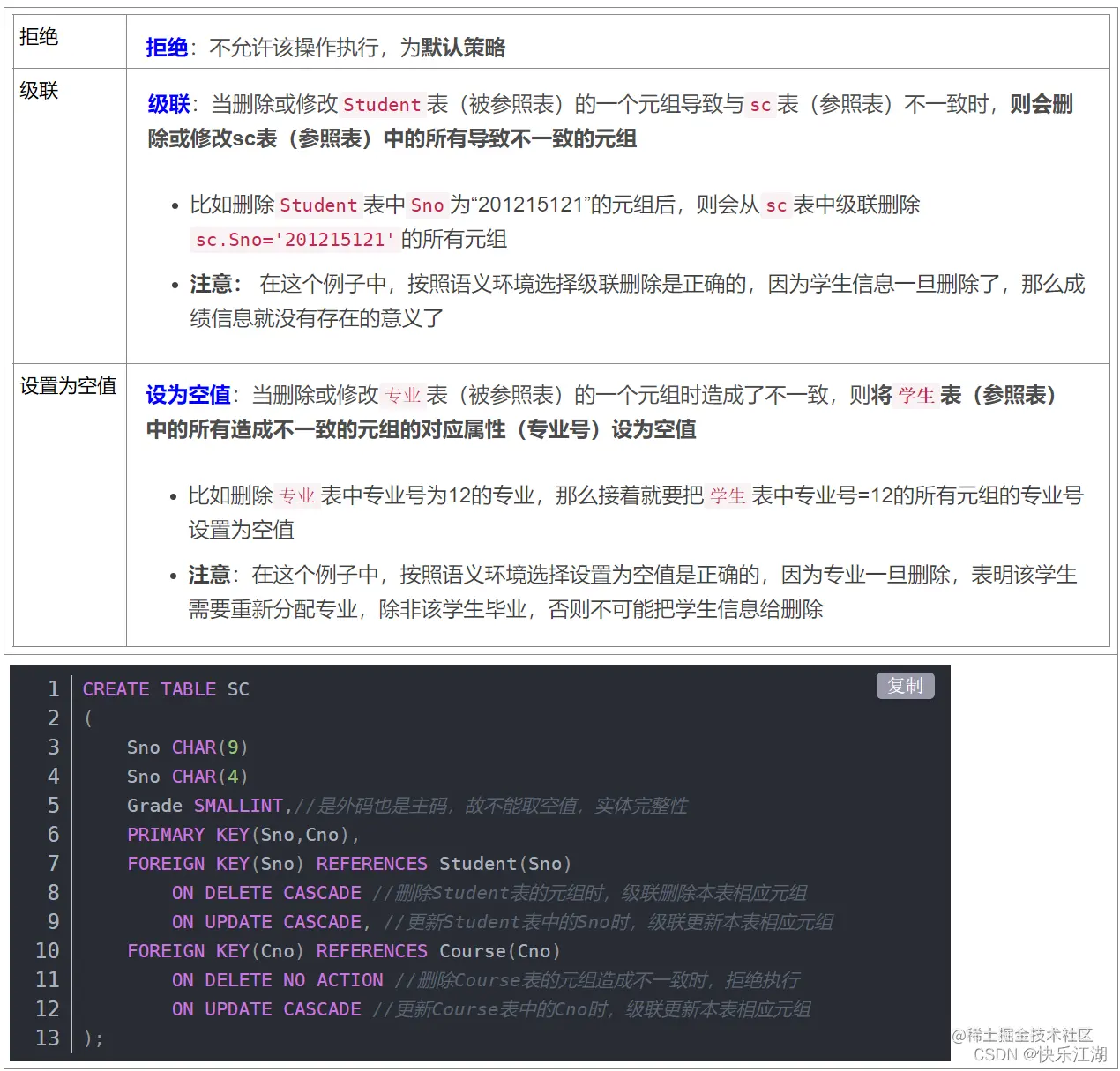Screen dimensions: 1120x1071
Task: Click the 设置为空值 table row header cell
Action: 67,386
